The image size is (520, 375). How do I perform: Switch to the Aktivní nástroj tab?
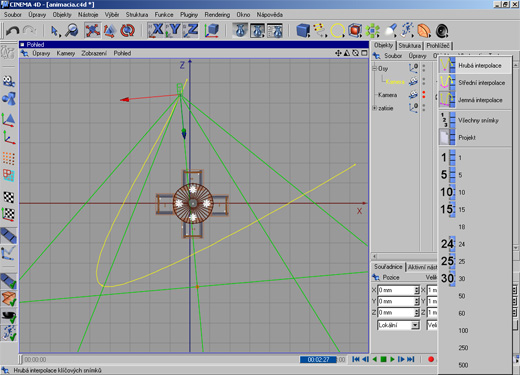422,267
